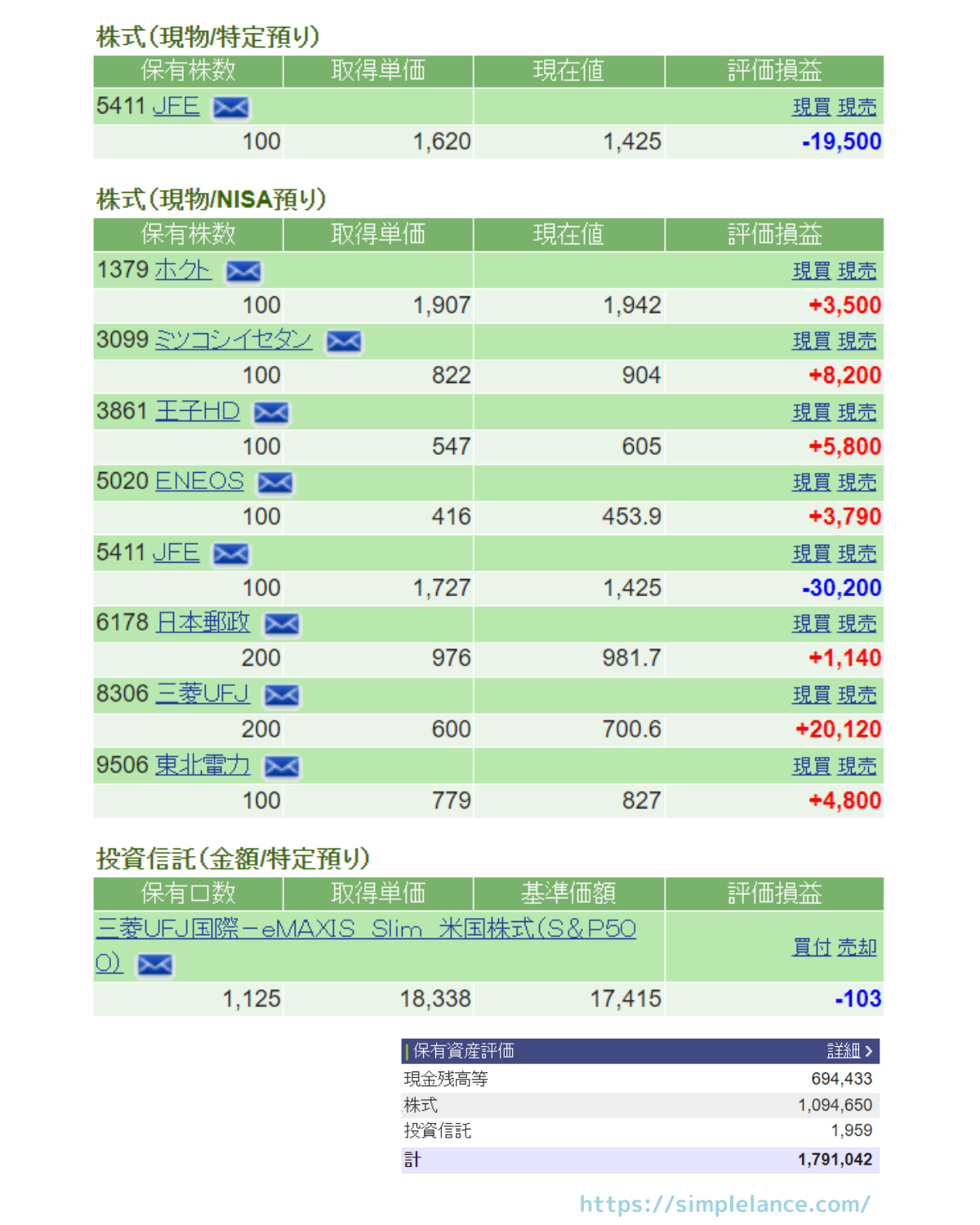Viewport: 980px width, 1225px height.
Task: Click the mail icon next to ホクト
Action: pyautogui.click(x=243, y=271)
